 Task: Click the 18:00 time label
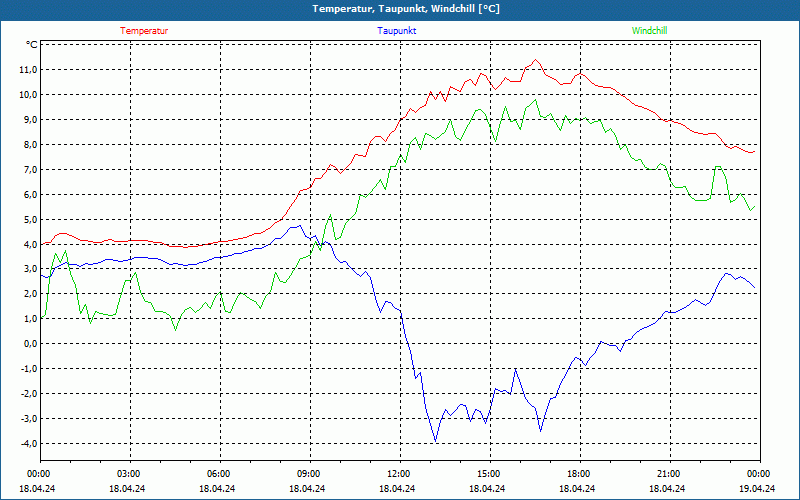pyautogui.click(x=580, y=474)
